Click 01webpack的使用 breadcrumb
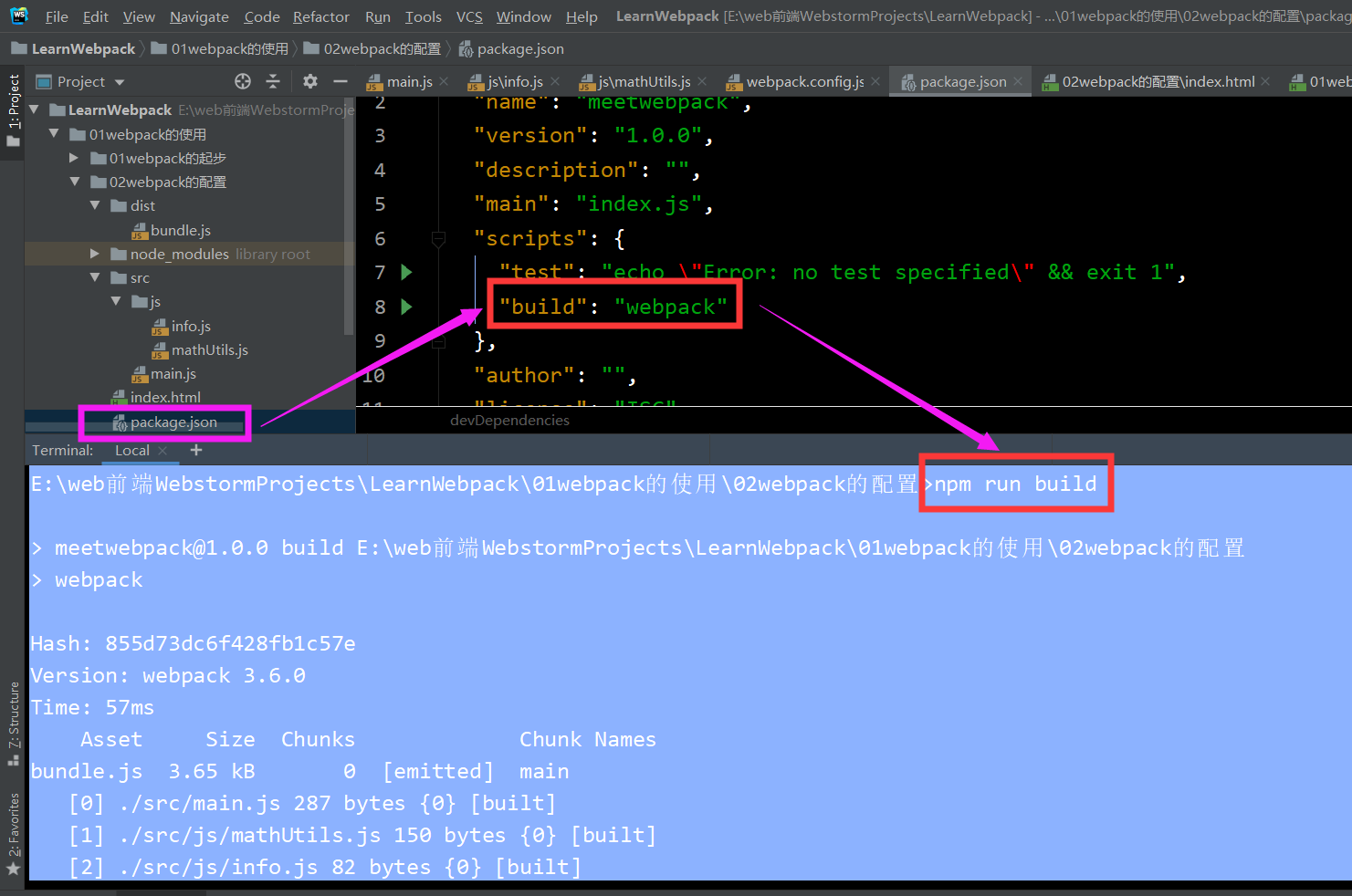 click(220, 48)
